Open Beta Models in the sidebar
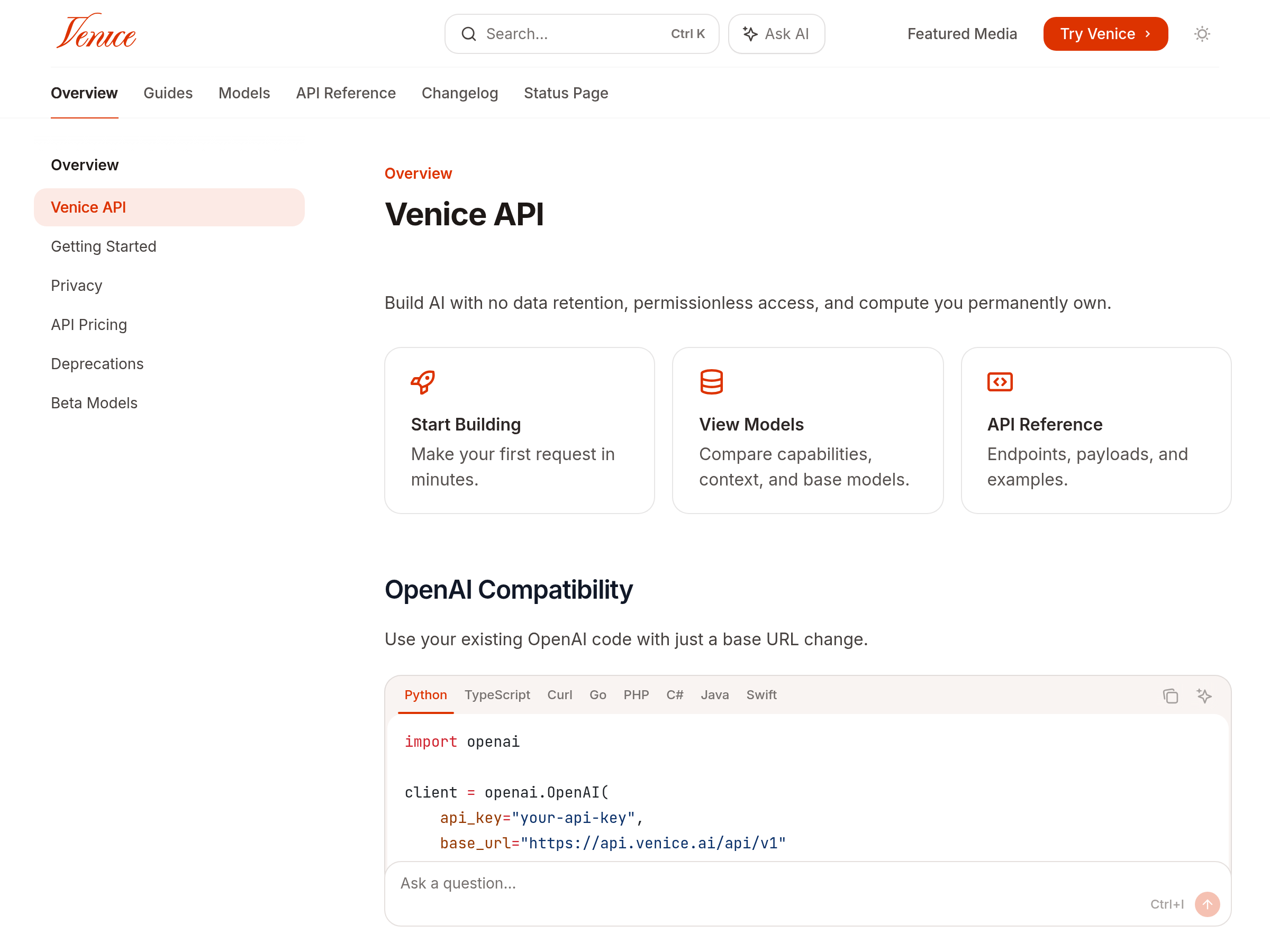This screenshot has height=952, width=1270. point(94,403)
